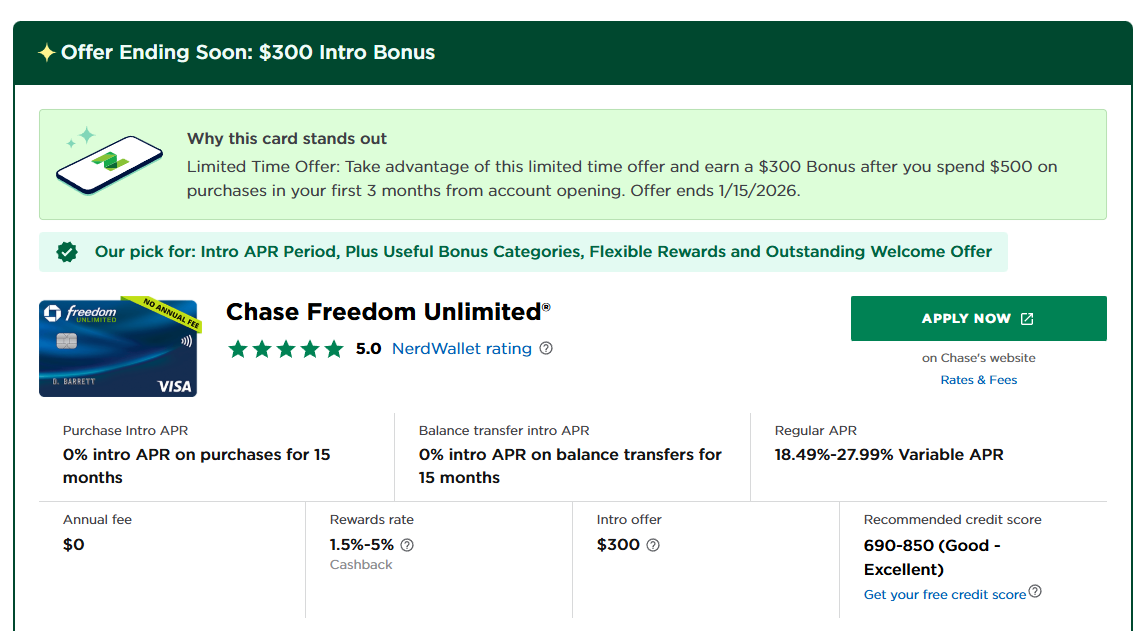1136x631 pixels.
Task: Click the five-star rating icons
Action: (x=285, y=349)
